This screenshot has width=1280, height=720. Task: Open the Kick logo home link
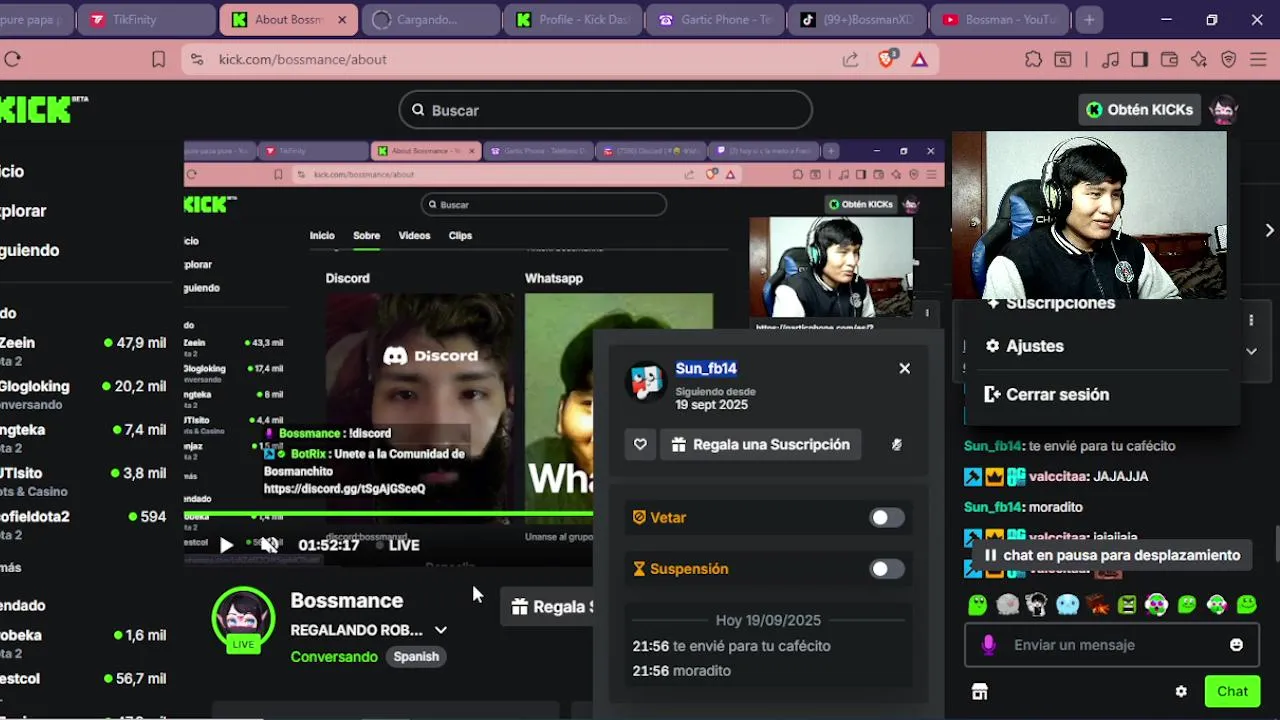(x=38, y=109)
